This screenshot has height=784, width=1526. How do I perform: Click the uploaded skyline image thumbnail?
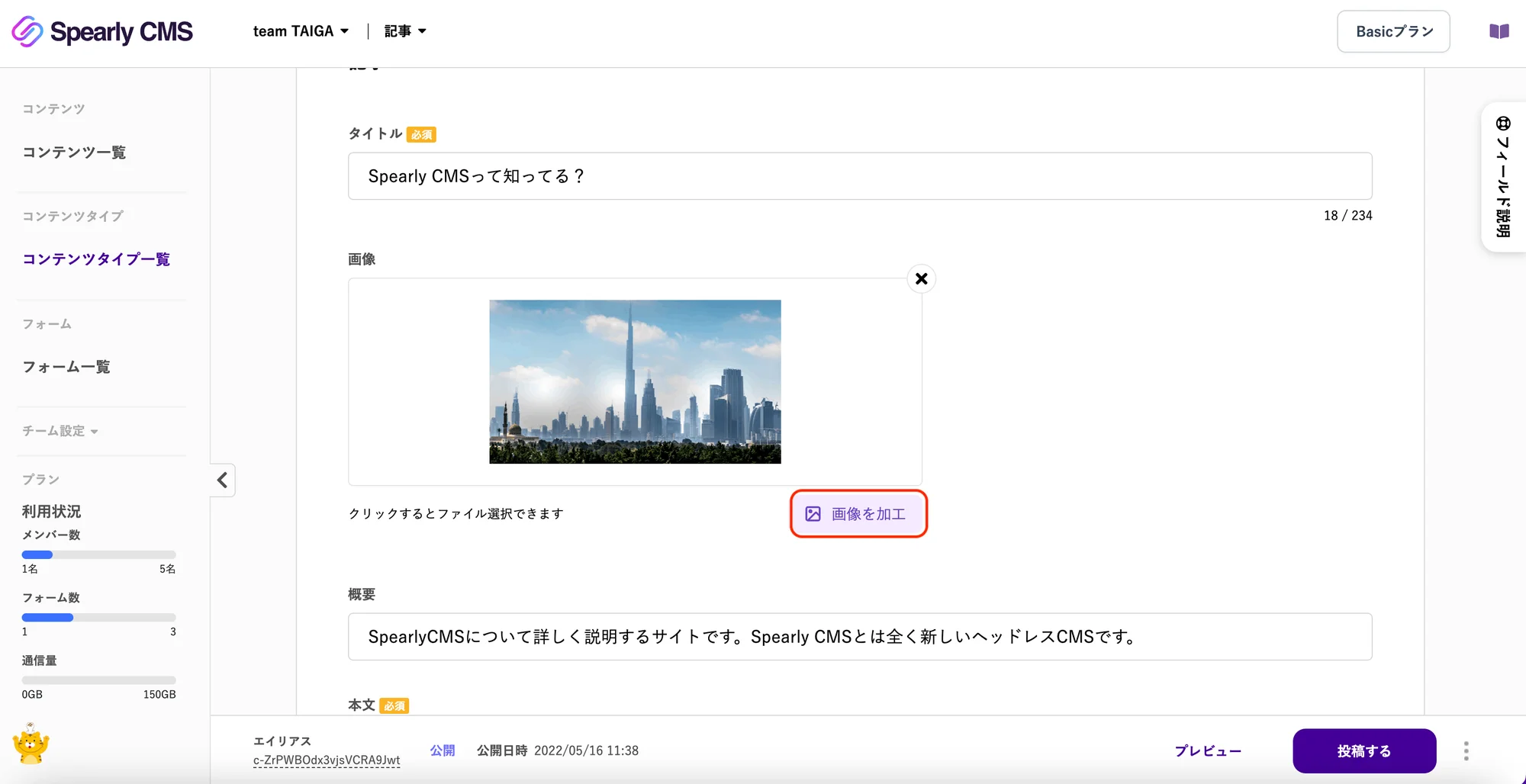point(635,381)
